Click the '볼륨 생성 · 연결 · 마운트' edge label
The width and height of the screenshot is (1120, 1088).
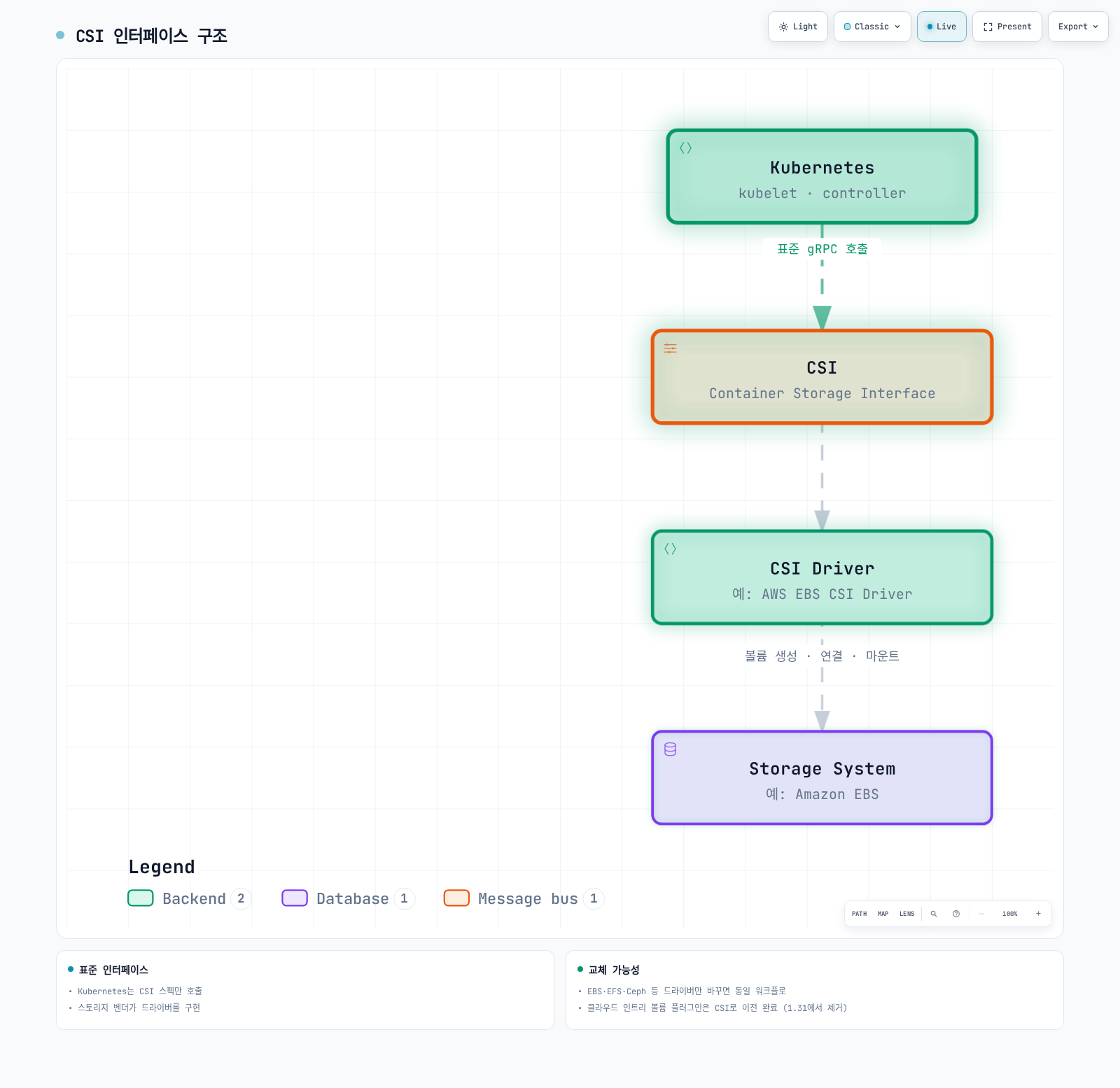pos(822,656)
